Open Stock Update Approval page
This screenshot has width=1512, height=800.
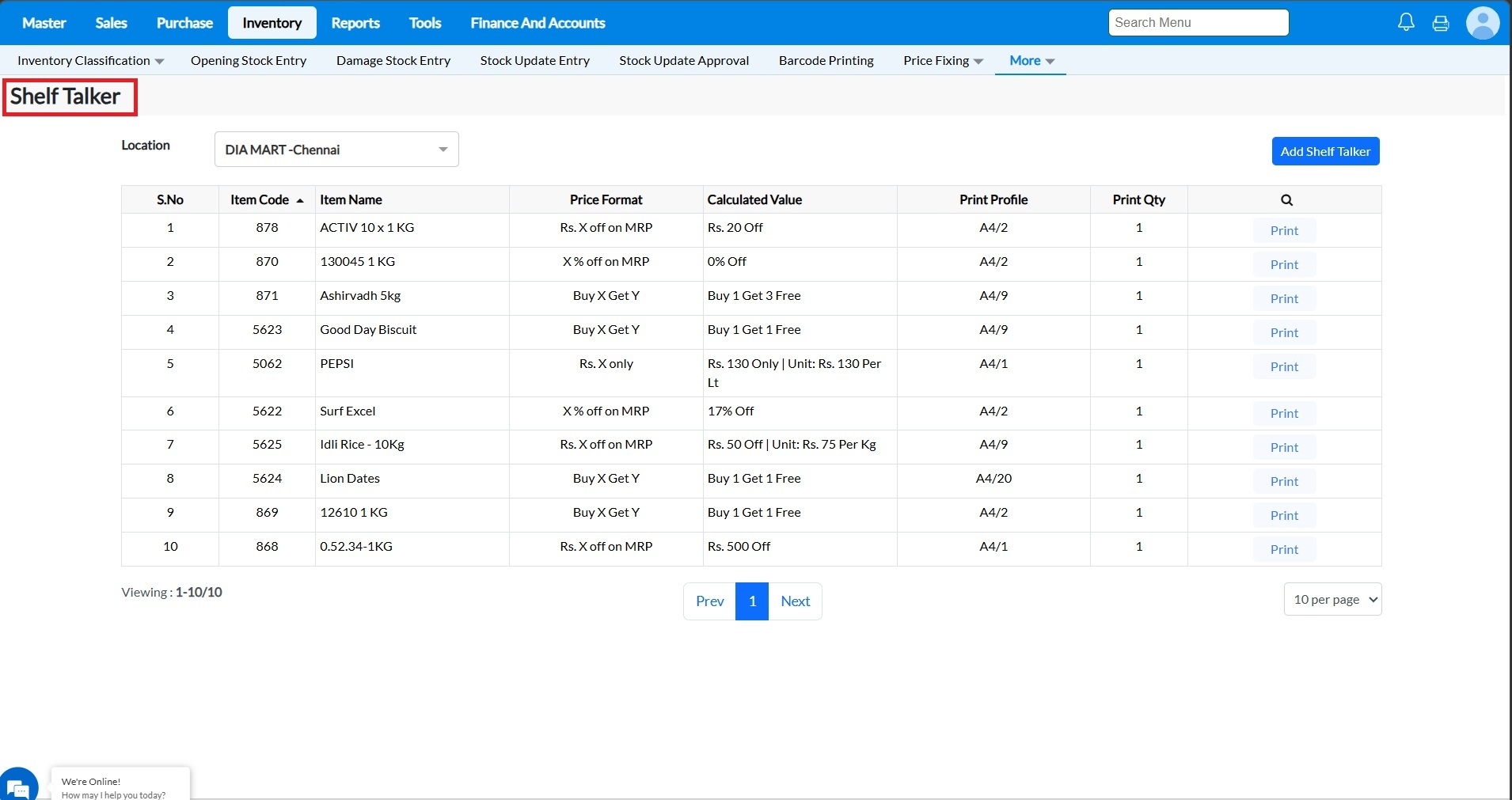click(x=684, y=61)
